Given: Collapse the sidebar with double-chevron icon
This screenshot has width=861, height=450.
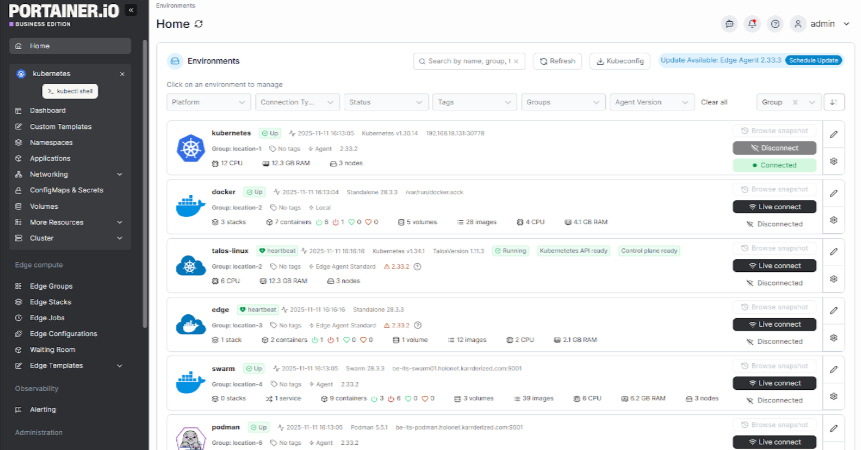Looking at the screenshot, I should point(131,10).
